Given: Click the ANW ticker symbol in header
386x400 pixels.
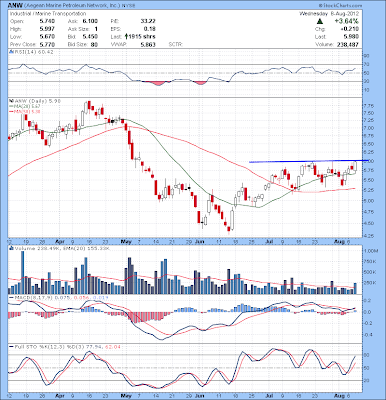Looking at the screenshot, I should click(x=16, y=5).
